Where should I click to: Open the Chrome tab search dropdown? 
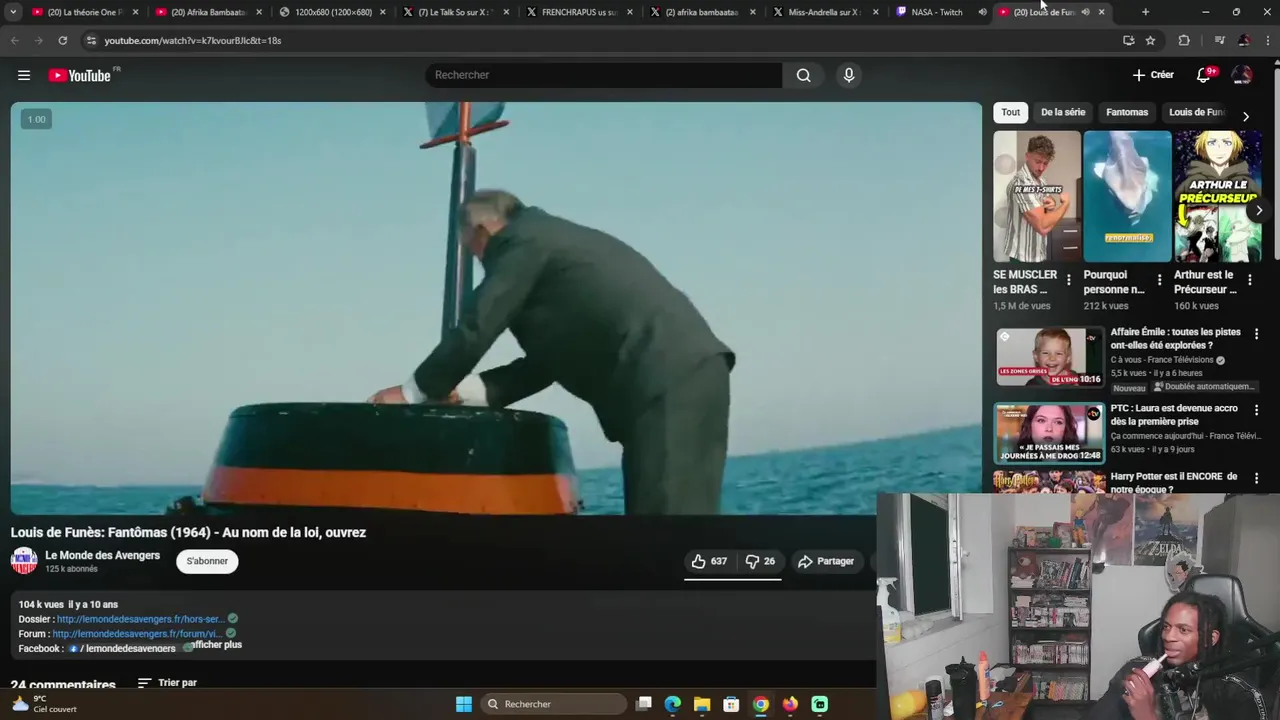click(x=13, y=12)
